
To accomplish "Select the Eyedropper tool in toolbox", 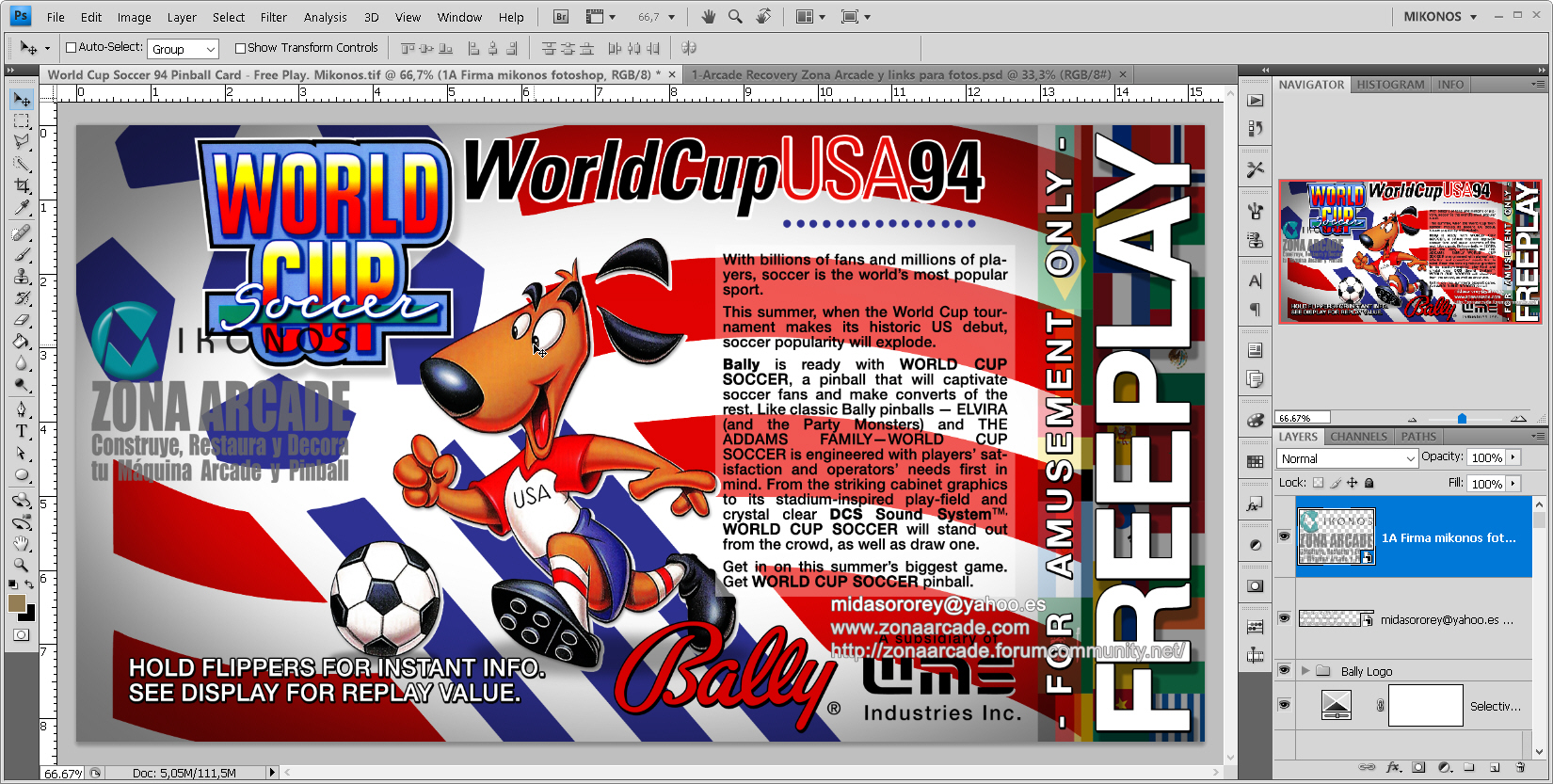I will [x=22, y=208].
